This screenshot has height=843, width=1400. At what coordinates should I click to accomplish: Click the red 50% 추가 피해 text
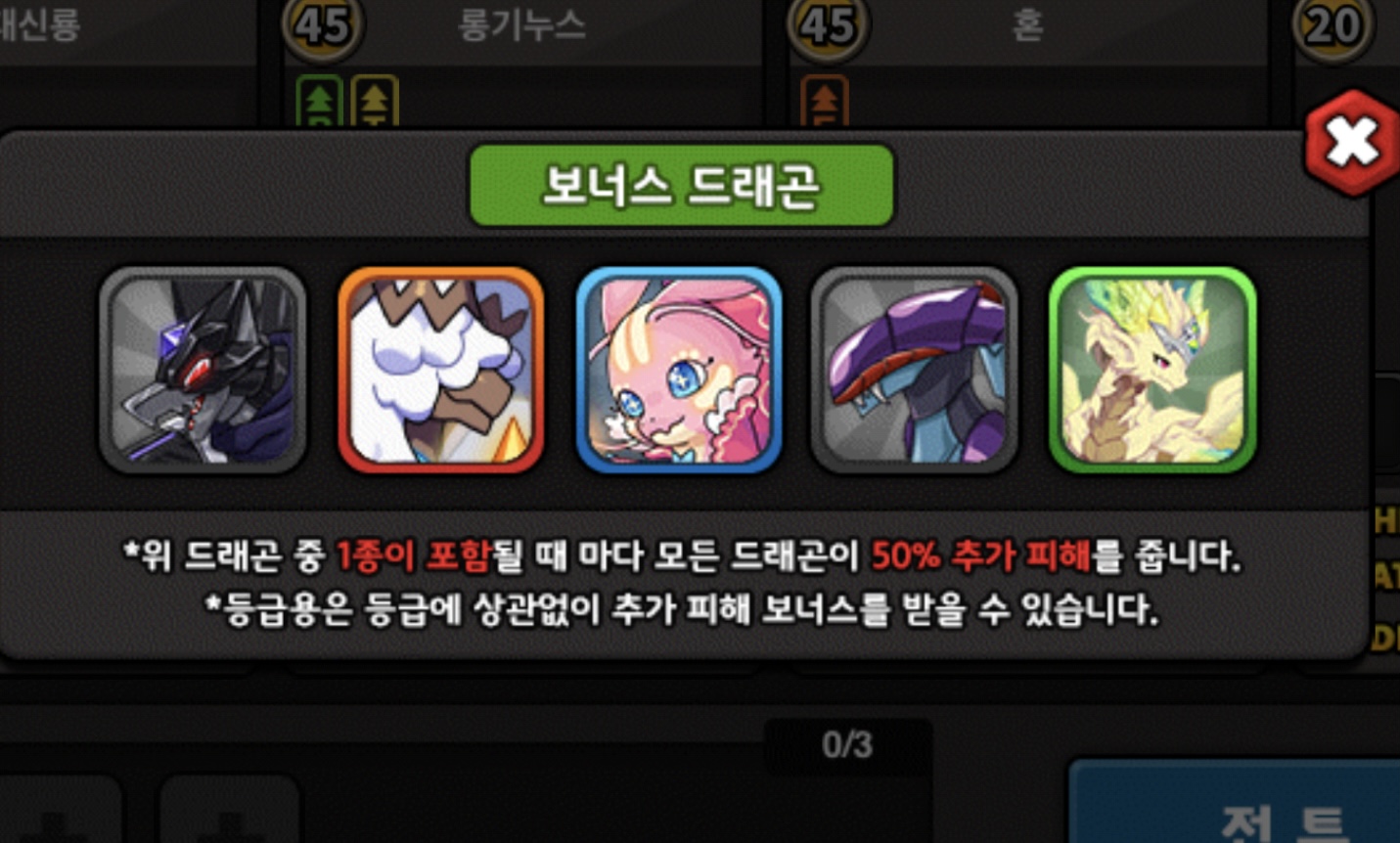pyautogui.click(x=980, y=556)
